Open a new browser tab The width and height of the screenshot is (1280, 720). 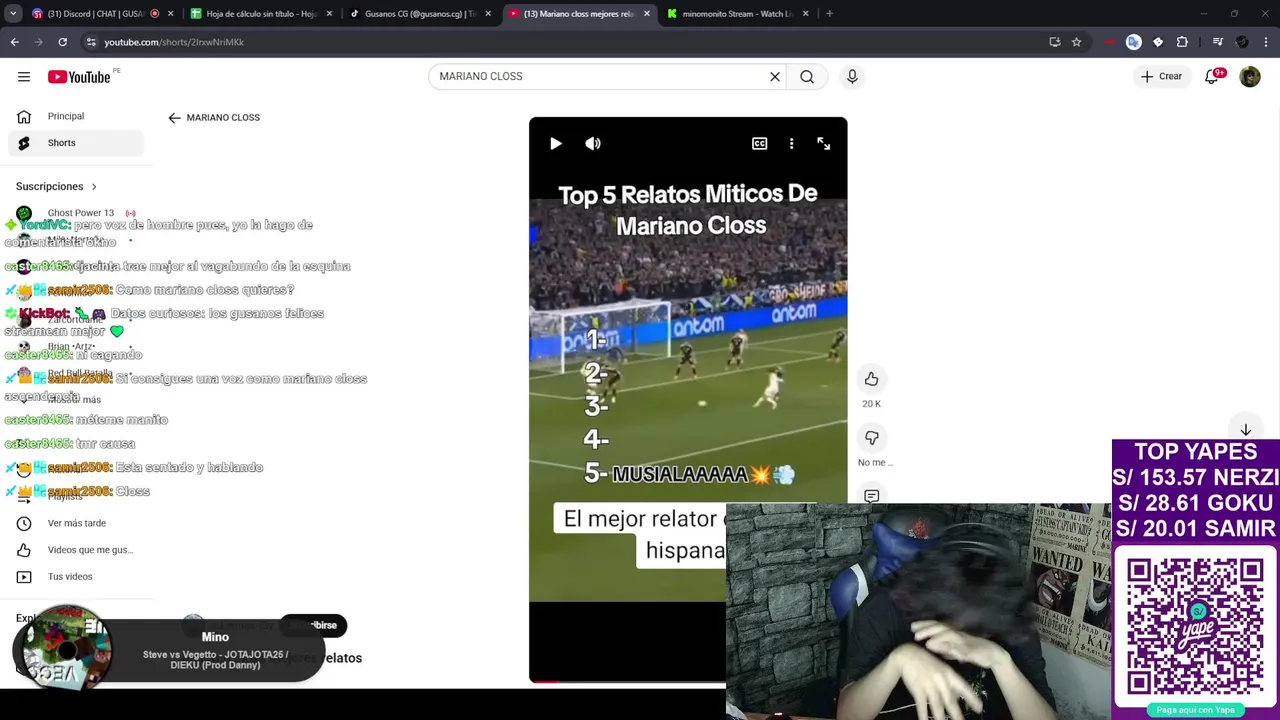point(830,14)
